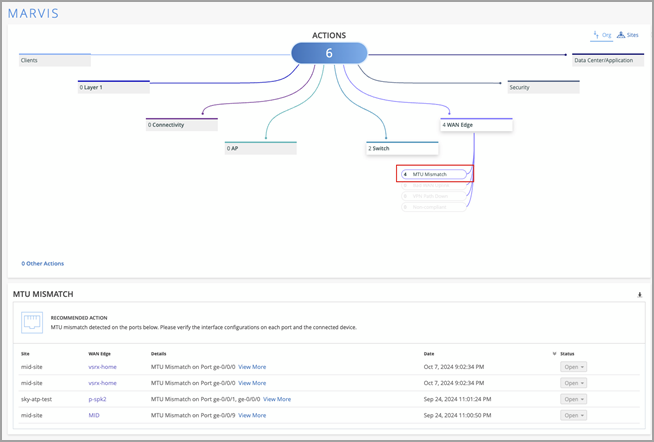Select the AP category box

coord(260,148)
